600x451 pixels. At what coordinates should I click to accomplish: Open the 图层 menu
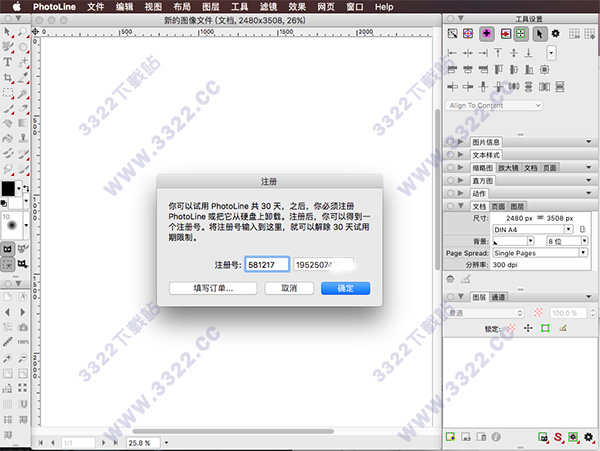tap(210, 7)
